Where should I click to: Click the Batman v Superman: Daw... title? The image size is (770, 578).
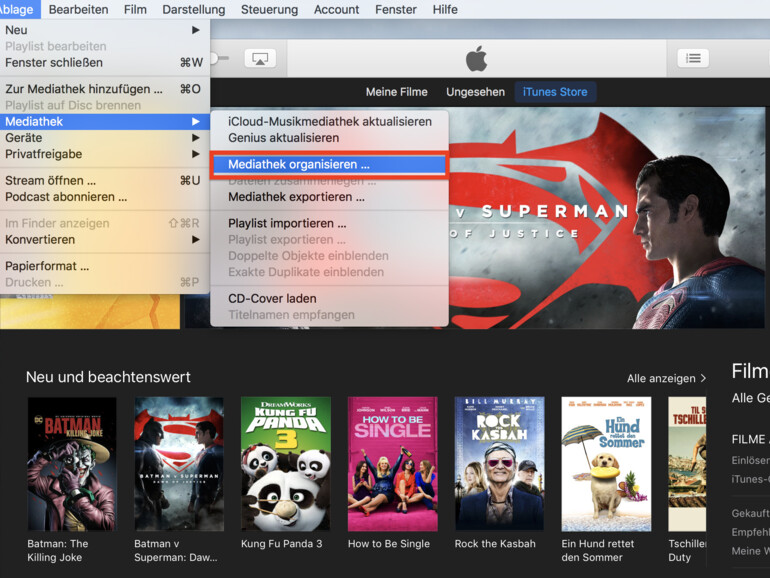(176, 550)
